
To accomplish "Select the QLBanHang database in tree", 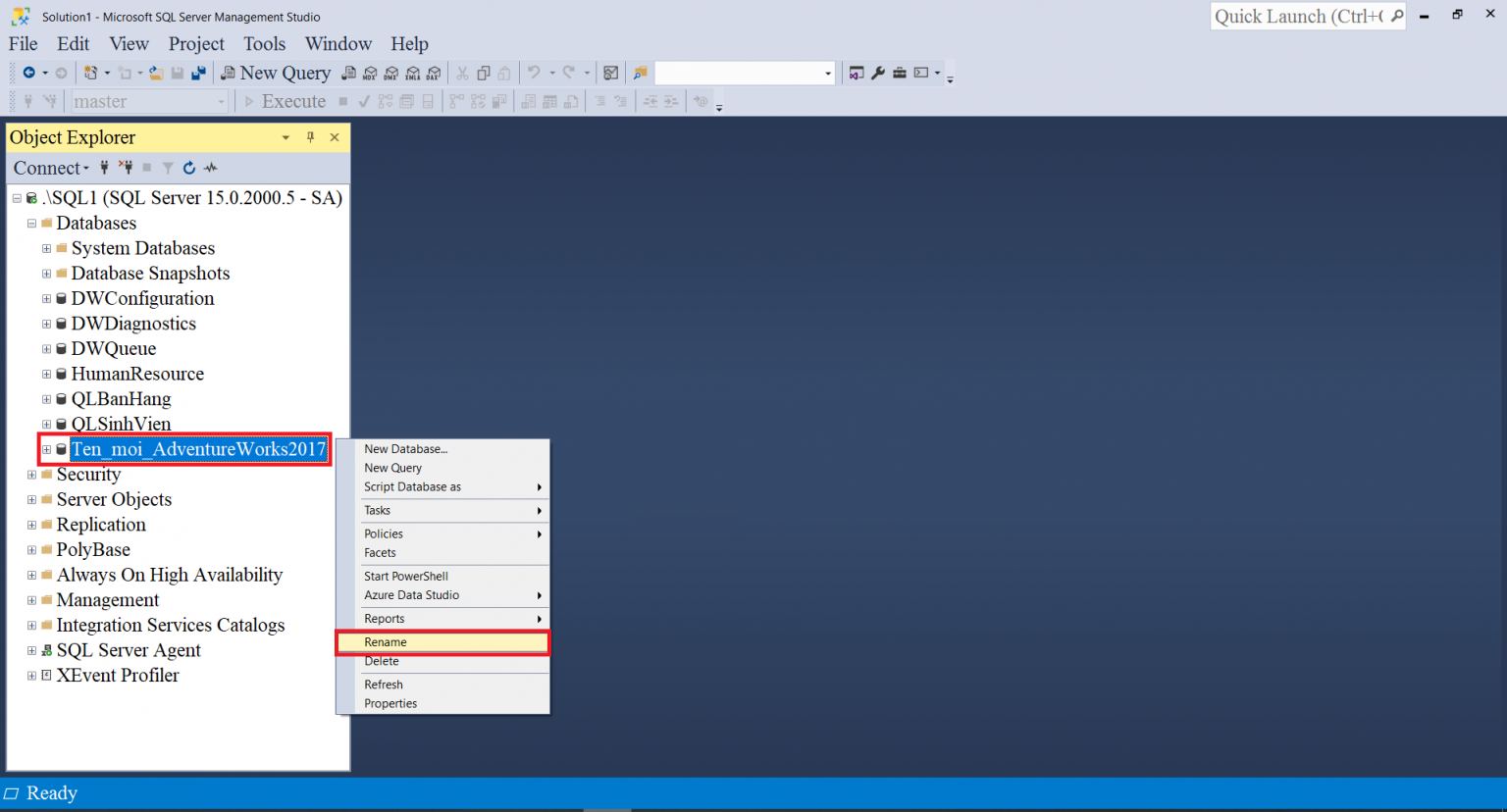I will [121, 399].
